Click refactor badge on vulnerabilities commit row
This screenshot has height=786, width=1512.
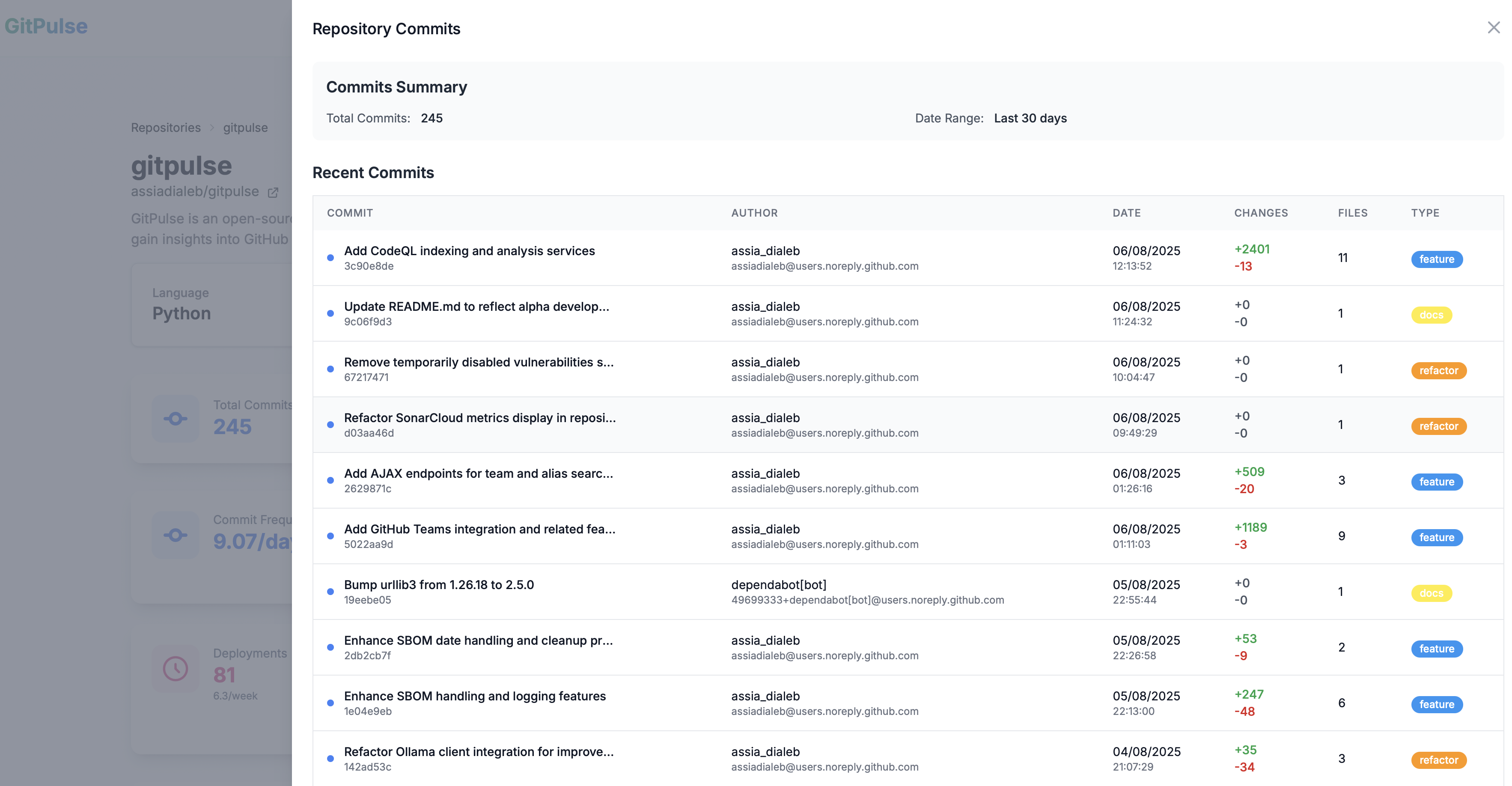click(x=1439, y=370)
